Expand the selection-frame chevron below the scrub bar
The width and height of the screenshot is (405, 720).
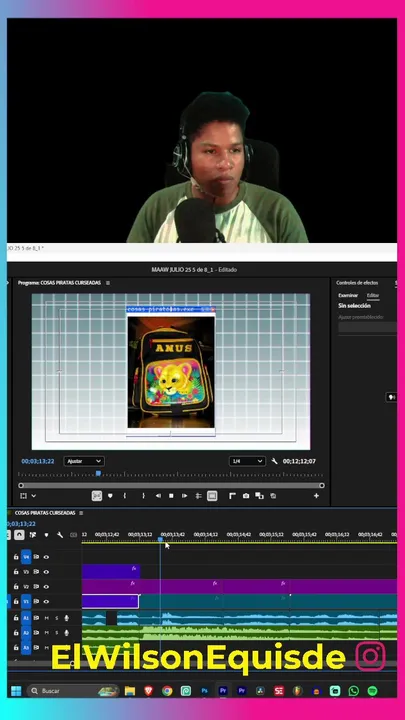[34, 496]
